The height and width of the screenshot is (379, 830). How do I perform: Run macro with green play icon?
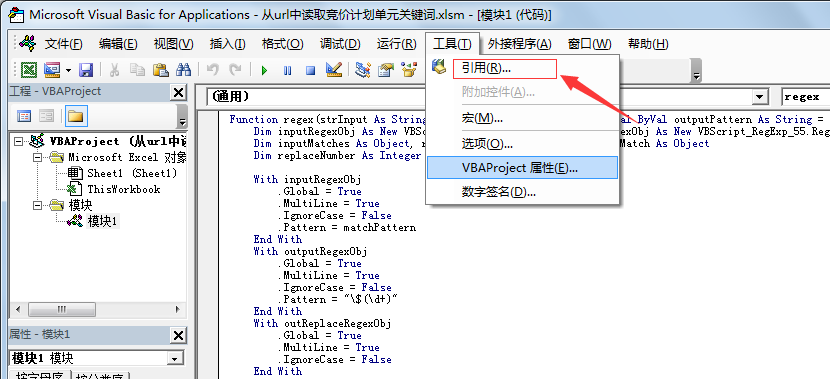tap(264, 70)
